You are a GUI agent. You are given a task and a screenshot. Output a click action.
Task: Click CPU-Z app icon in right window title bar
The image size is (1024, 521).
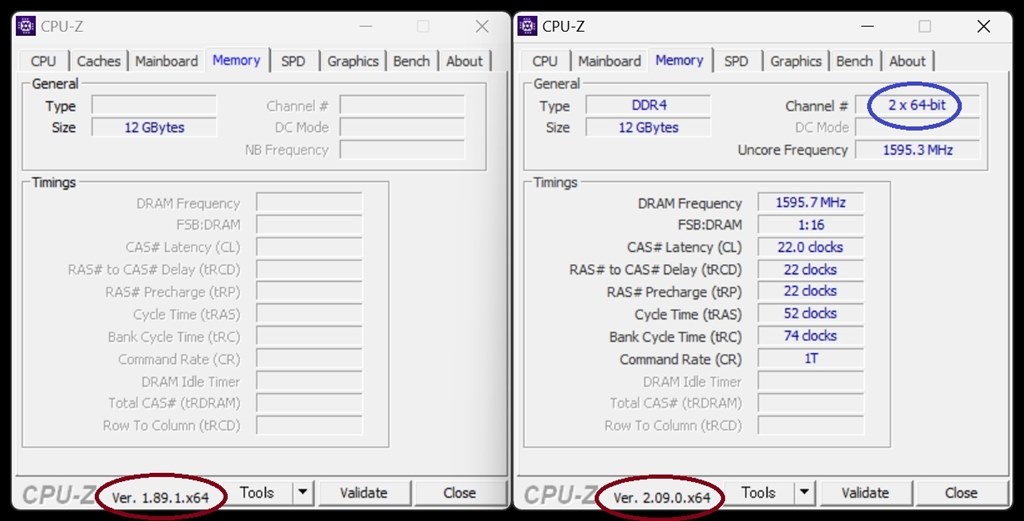[x=527, y=26]
